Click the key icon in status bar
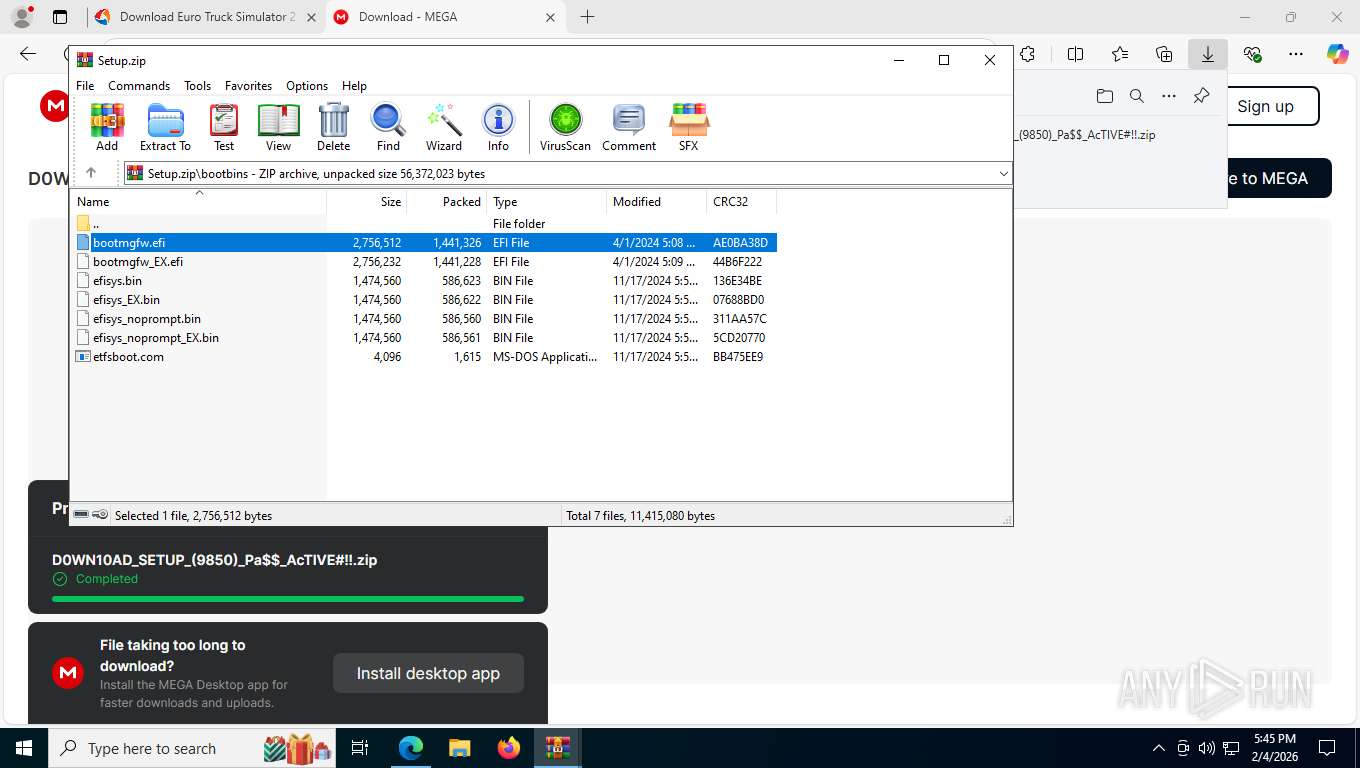Viewport: 1360px width, 768px height. 100,515
